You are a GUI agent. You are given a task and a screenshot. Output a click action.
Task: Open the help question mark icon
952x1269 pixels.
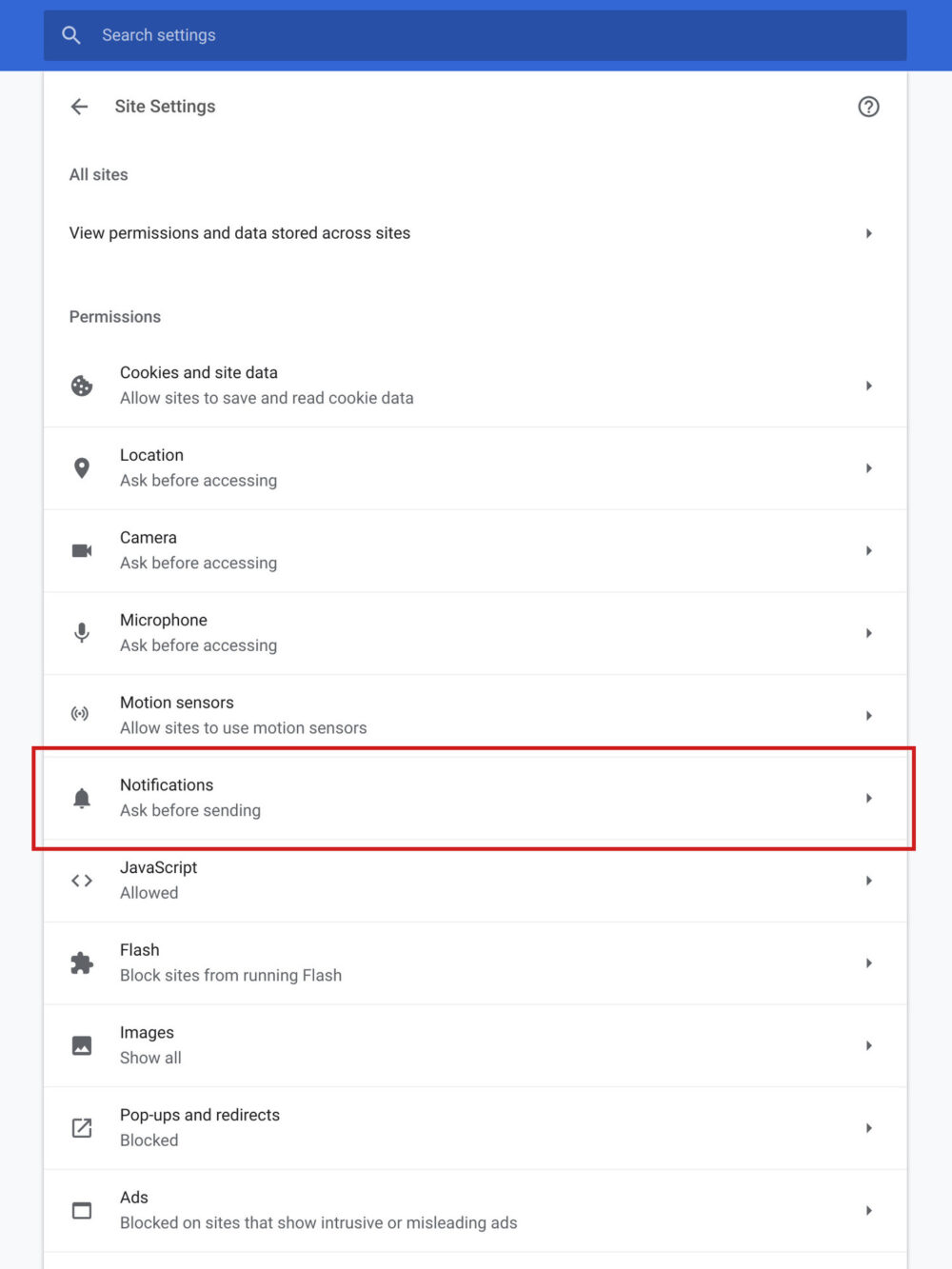pyautogui.click(x=868, y=107)
